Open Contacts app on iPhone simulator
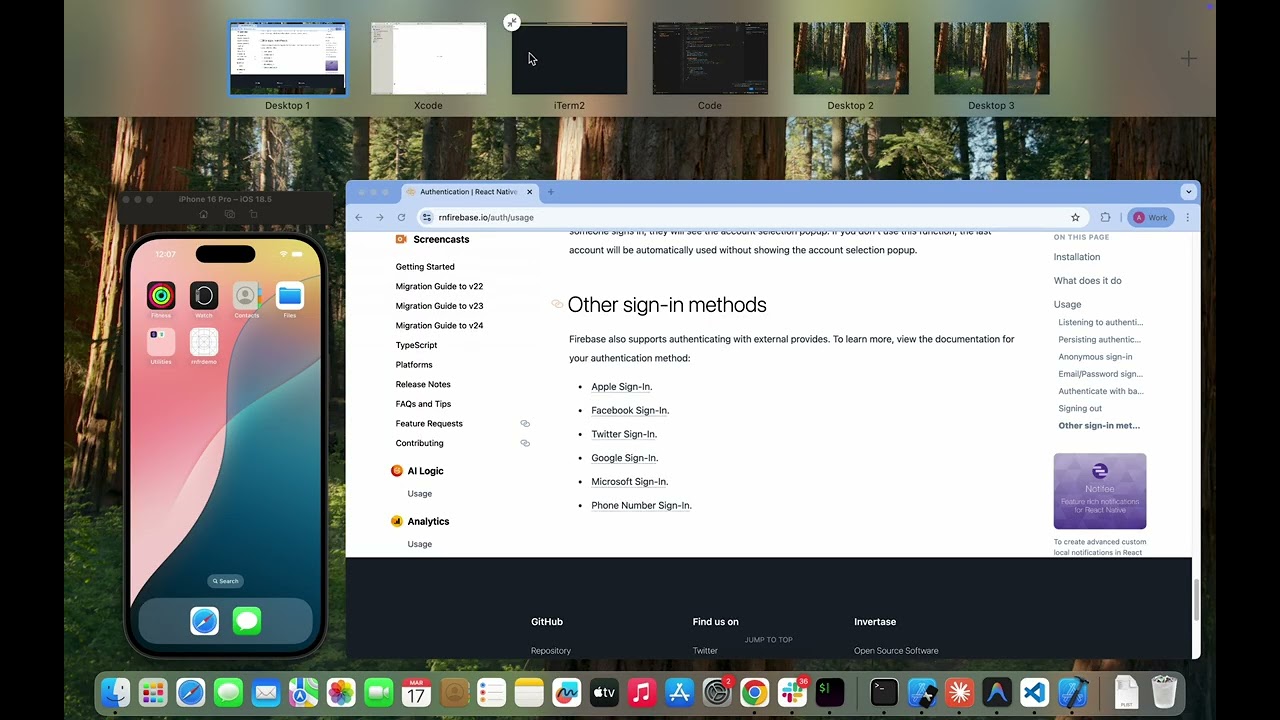The width and height of the screenshot is (1280, 720). pyautogui.click(x=246, y=296)
